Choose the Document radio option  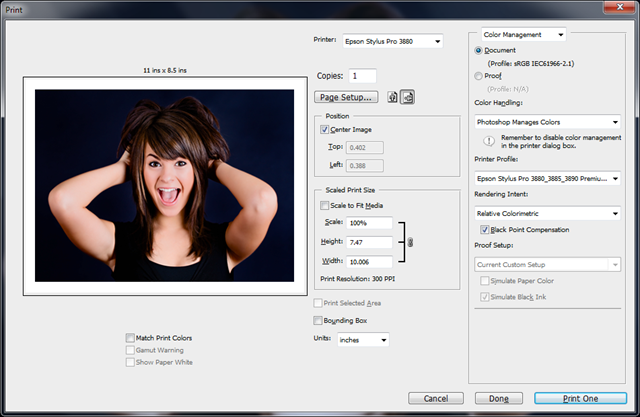(x=479, y=49)
